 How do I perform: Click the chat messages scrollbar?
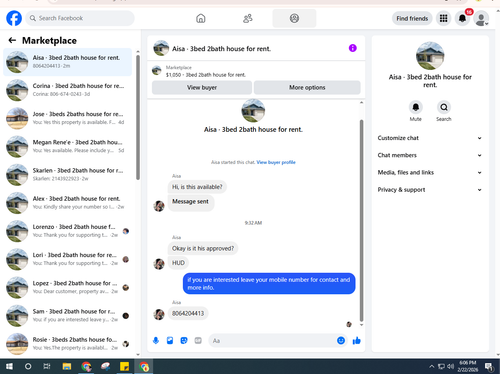click(x=361, y=220)
